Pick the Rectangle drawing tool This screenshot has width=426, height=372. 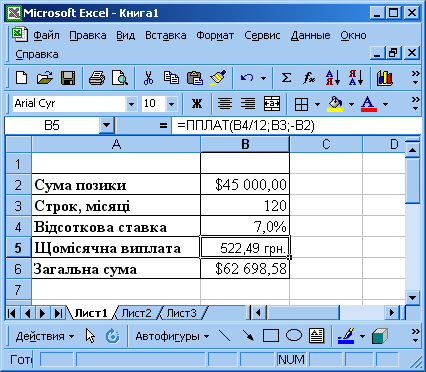tap(271, 336)
